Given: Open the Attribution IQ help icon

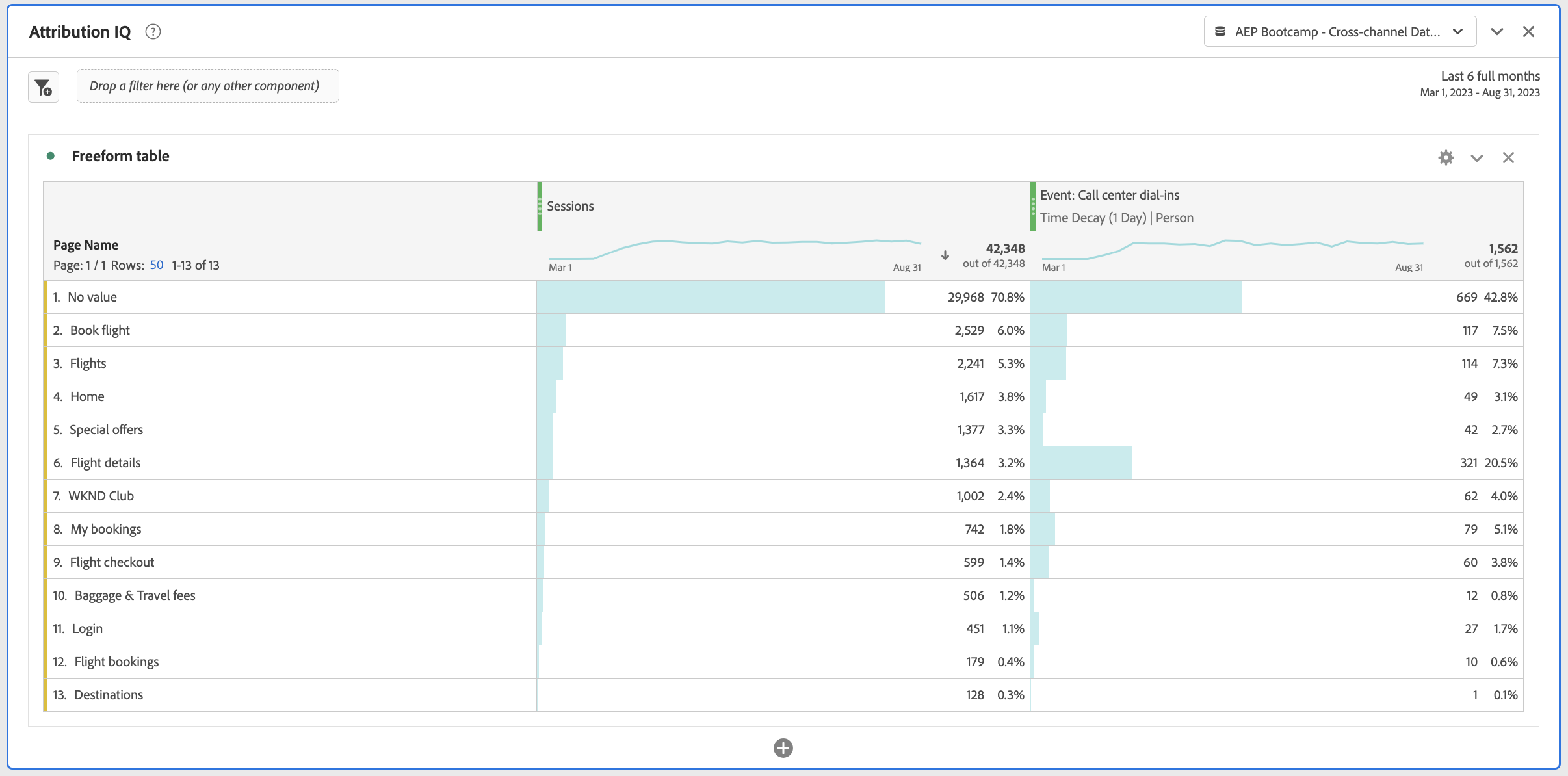Looking at the screenshot, I should pos(153,32).
